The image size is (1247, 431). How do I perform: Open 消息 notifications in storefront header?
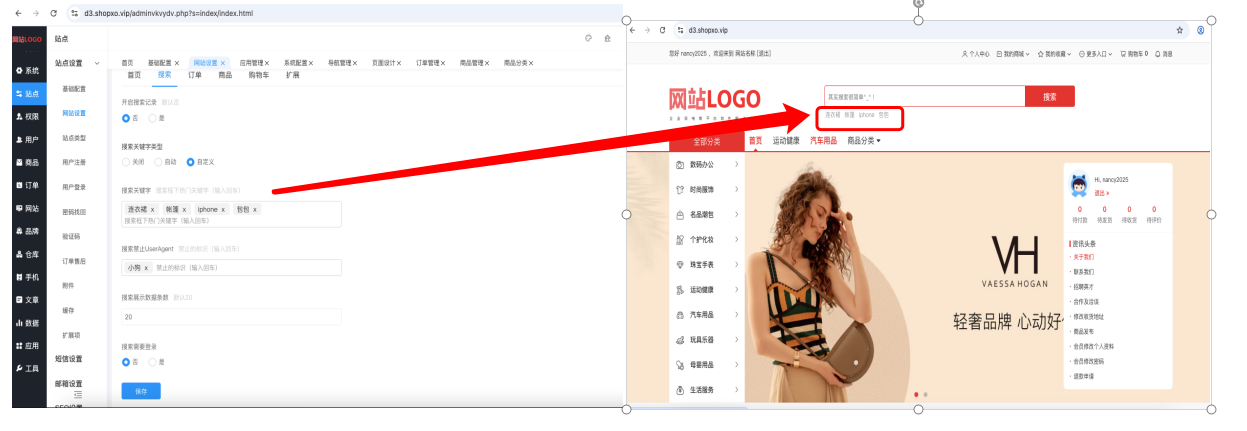1164,53
